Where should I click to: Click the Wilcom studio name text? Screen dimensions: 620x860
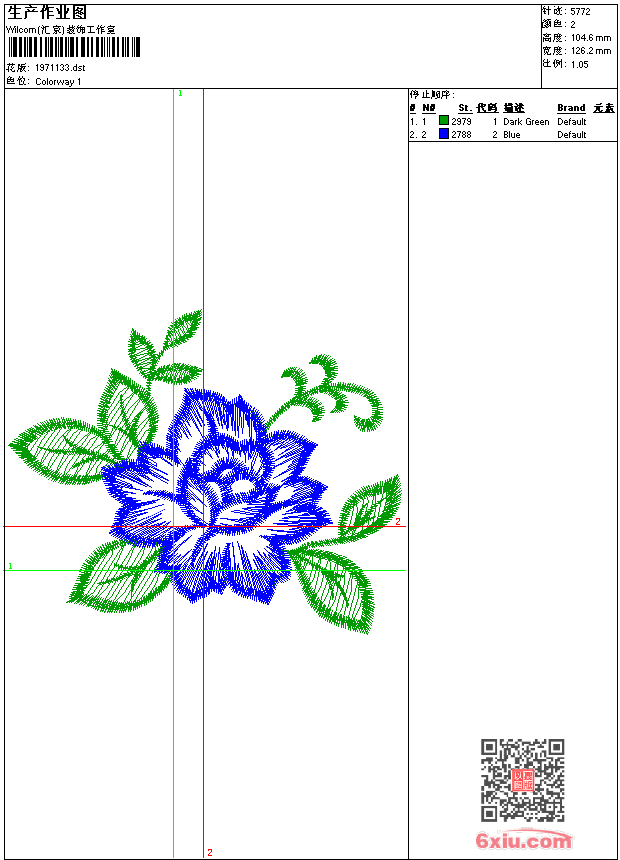pos(61,30)
